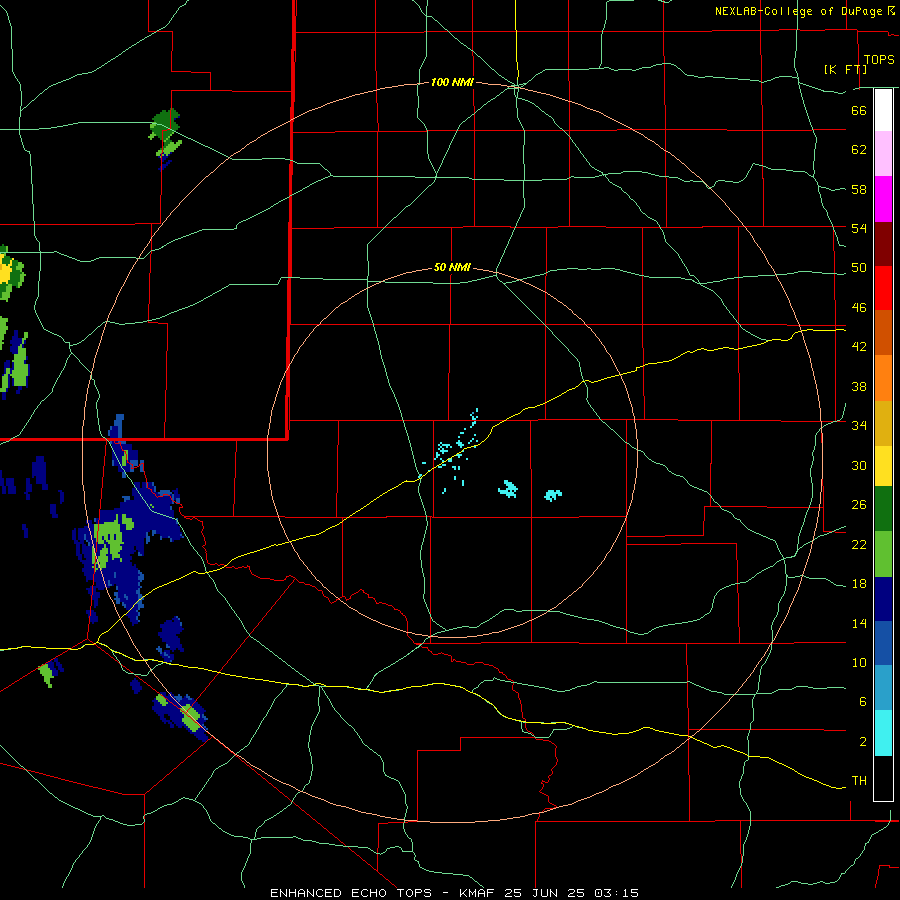The height and width of the screenshot is (900, 900).
Task: Click the white swatch atop the tops legend
Action: tap(883, 110)
